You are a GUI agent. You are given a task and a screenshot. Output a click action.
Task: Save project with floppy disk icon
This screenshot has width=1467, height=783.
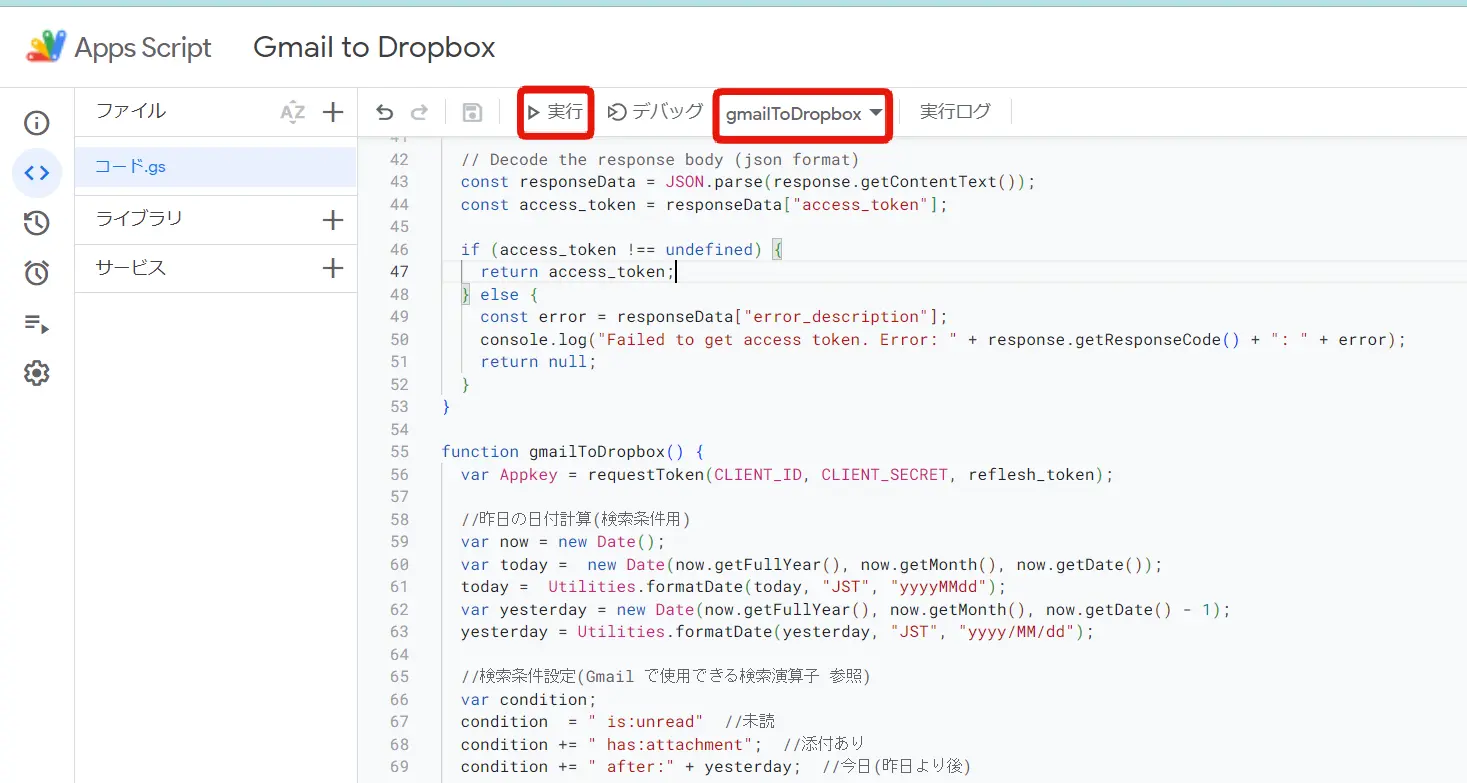(472, 113)
